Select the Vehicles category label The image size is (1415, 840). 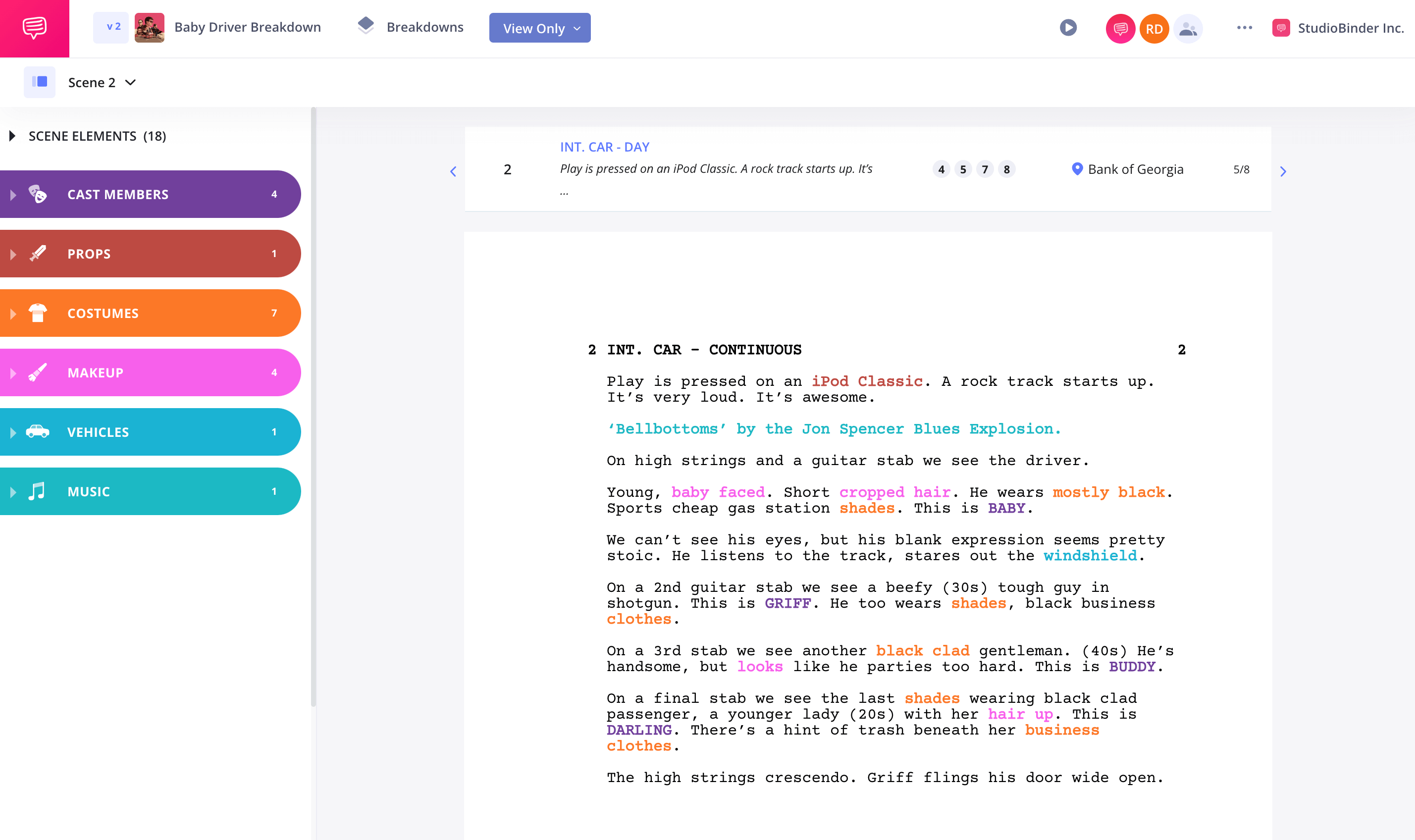click(98, 432)
